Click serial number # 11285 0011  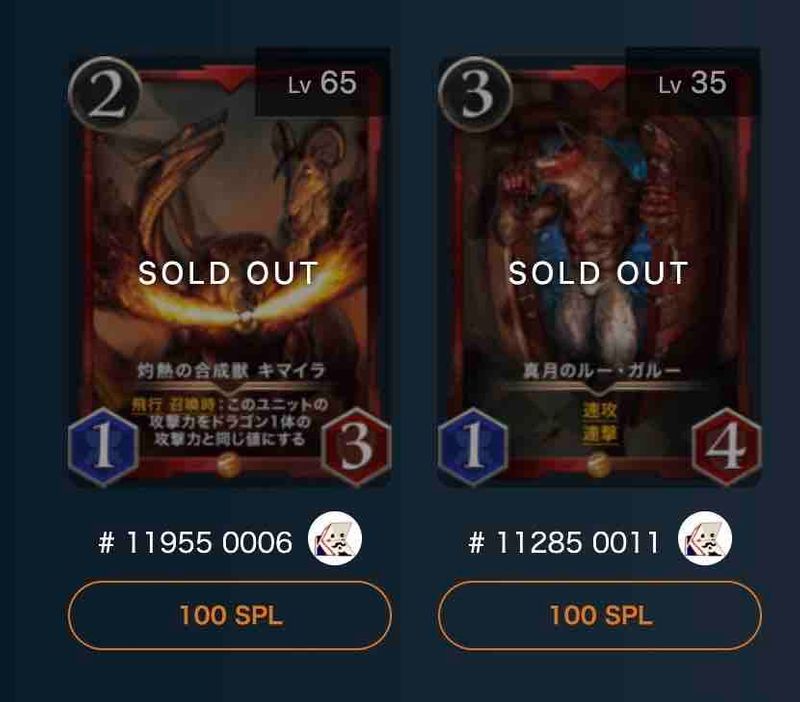tap(564, 542)
